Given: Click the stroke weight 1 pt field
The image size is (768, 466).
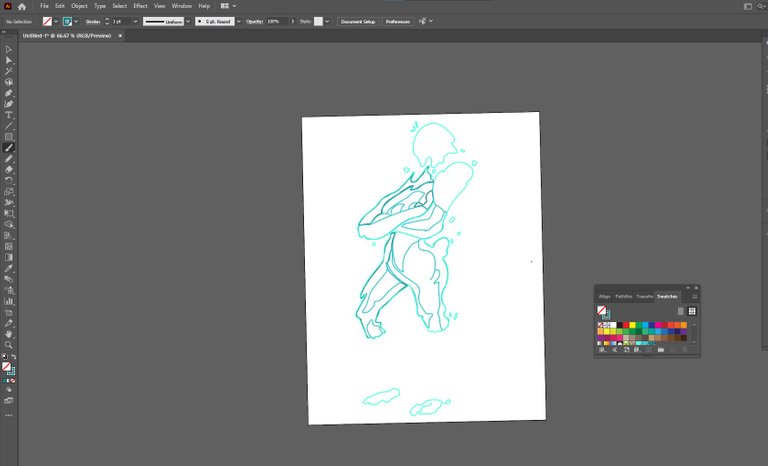Looking at the screenshot, I should pos(121,22).
